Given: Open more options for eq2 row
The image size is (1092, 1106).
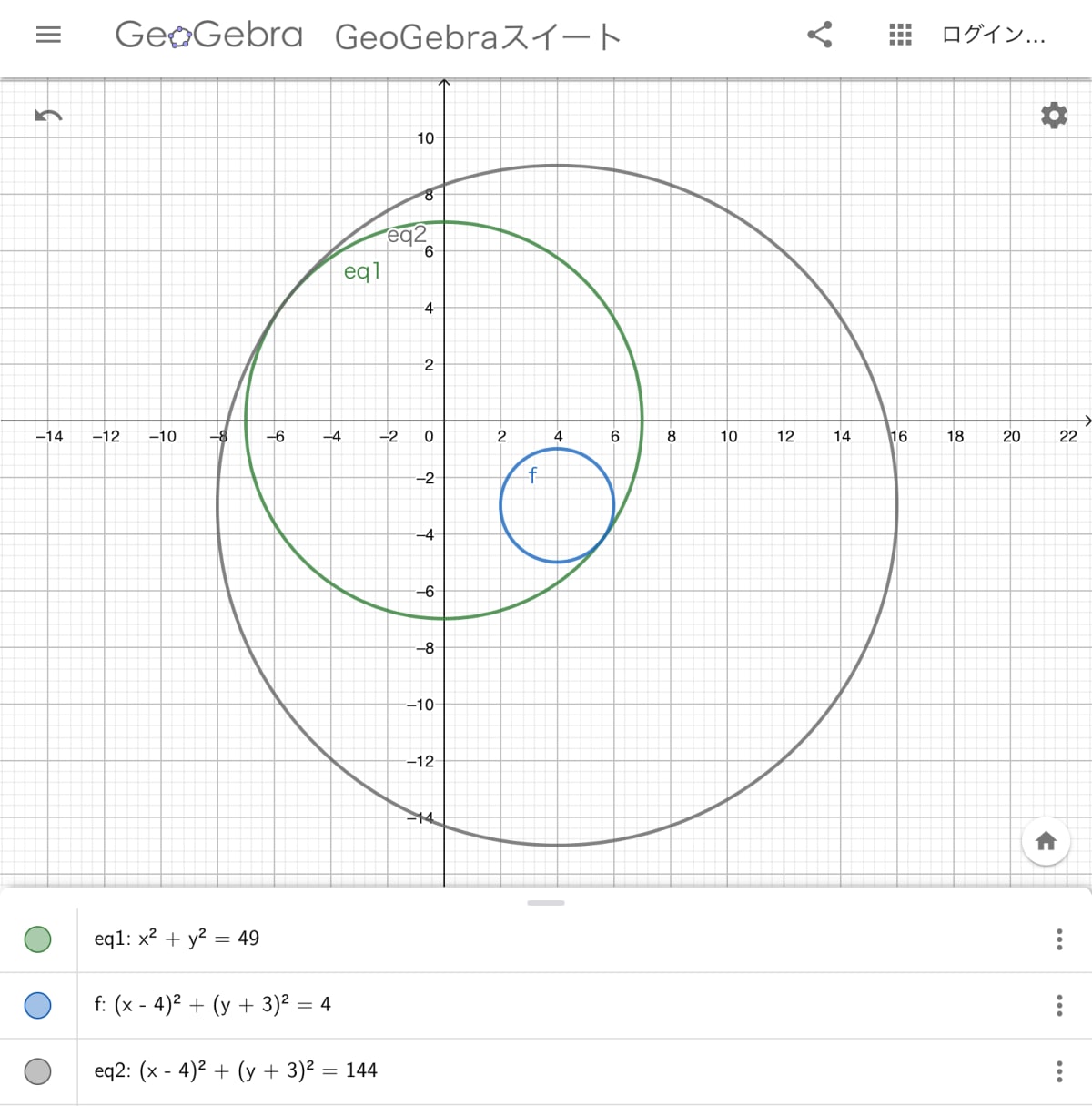Looking at the screenshot, I should 1059,1071.
